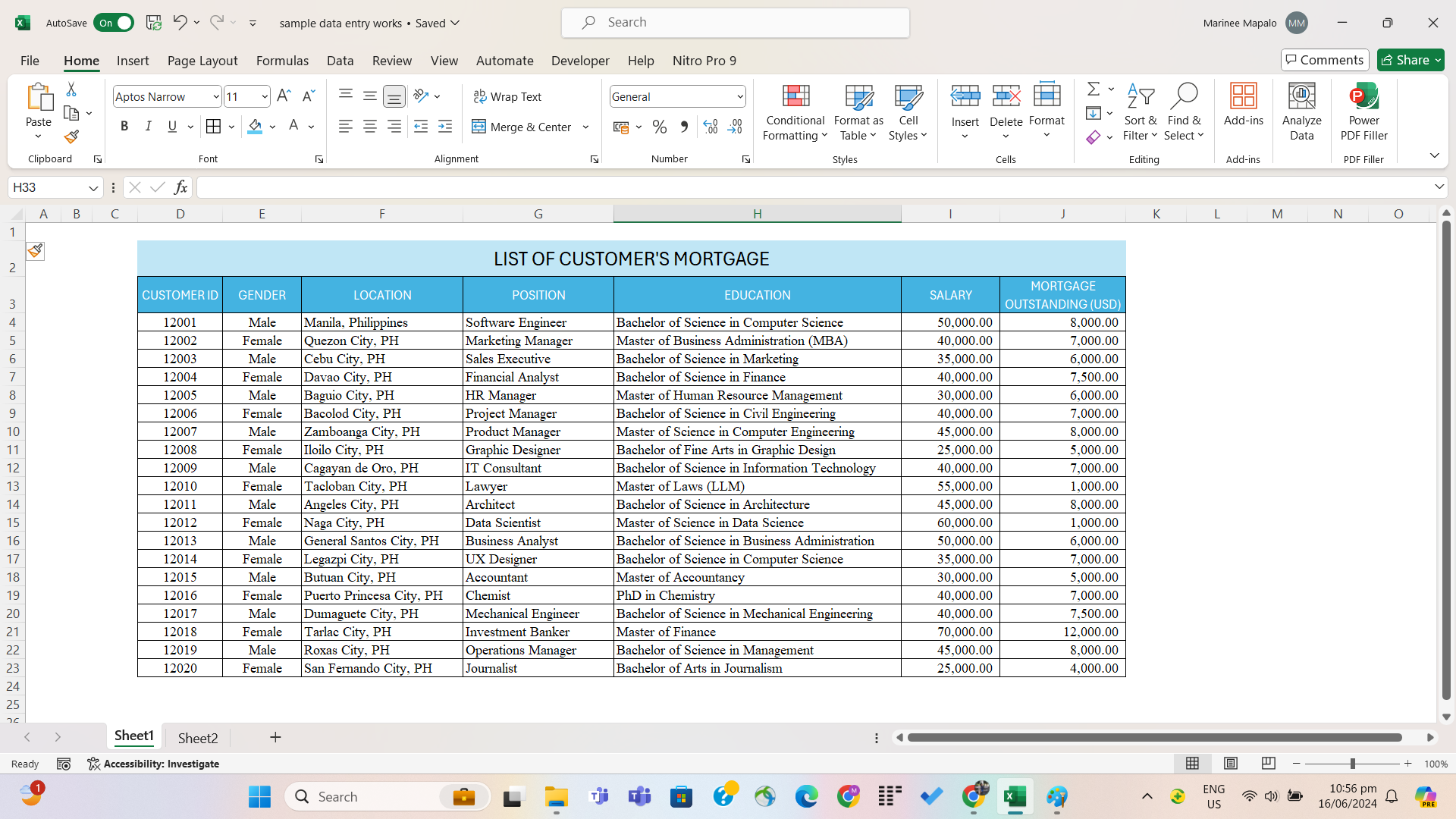1456x819 pixels.
Task: Open Sort & Filter dropdown
Action: click(x=1141, y=111)
